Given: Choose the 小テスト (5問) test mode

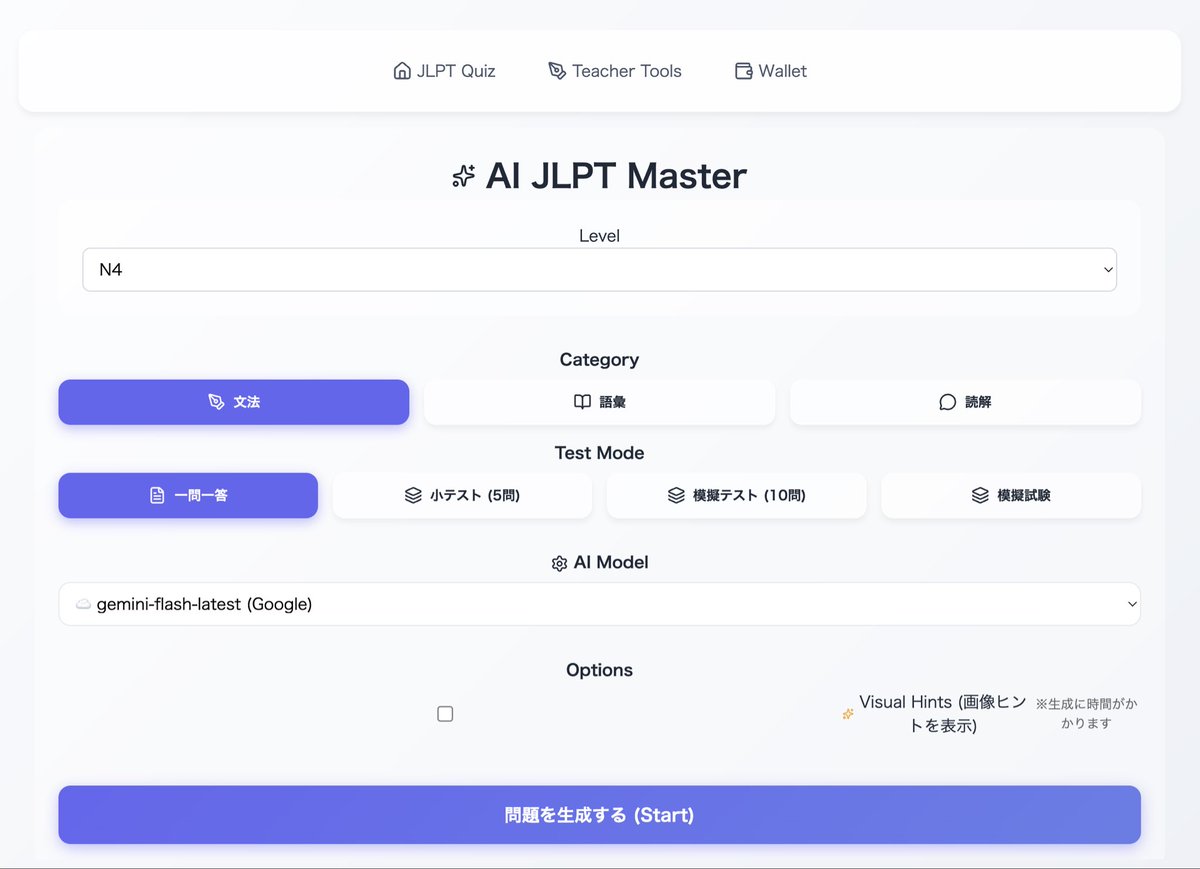Looking at the screenshot, I should [x=462, y=496].
